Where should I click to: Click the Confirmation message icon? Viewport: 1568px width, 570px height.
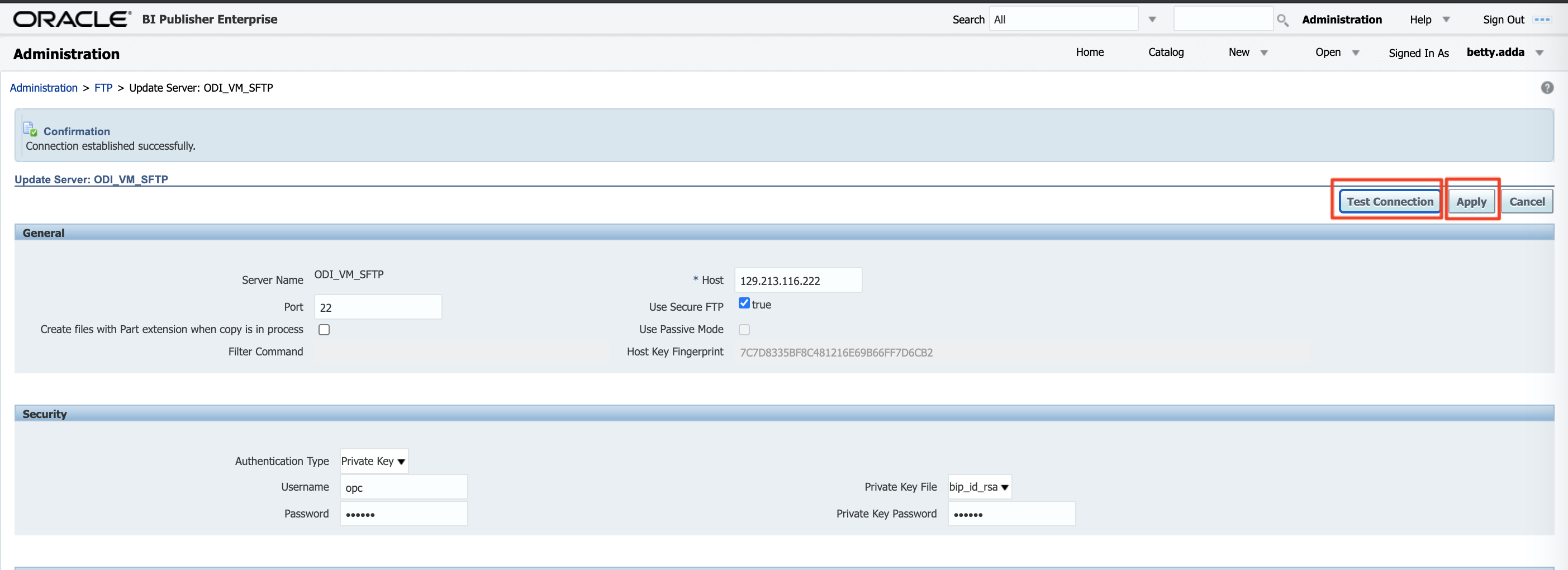pyautogui.click(x=30, y=129)
